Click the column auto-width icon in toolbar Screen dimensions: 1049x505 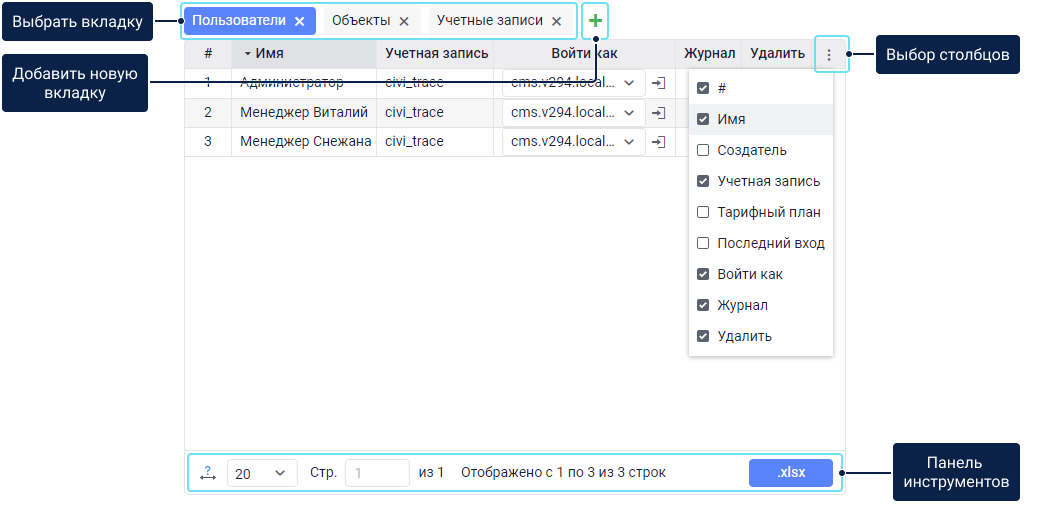207,473
